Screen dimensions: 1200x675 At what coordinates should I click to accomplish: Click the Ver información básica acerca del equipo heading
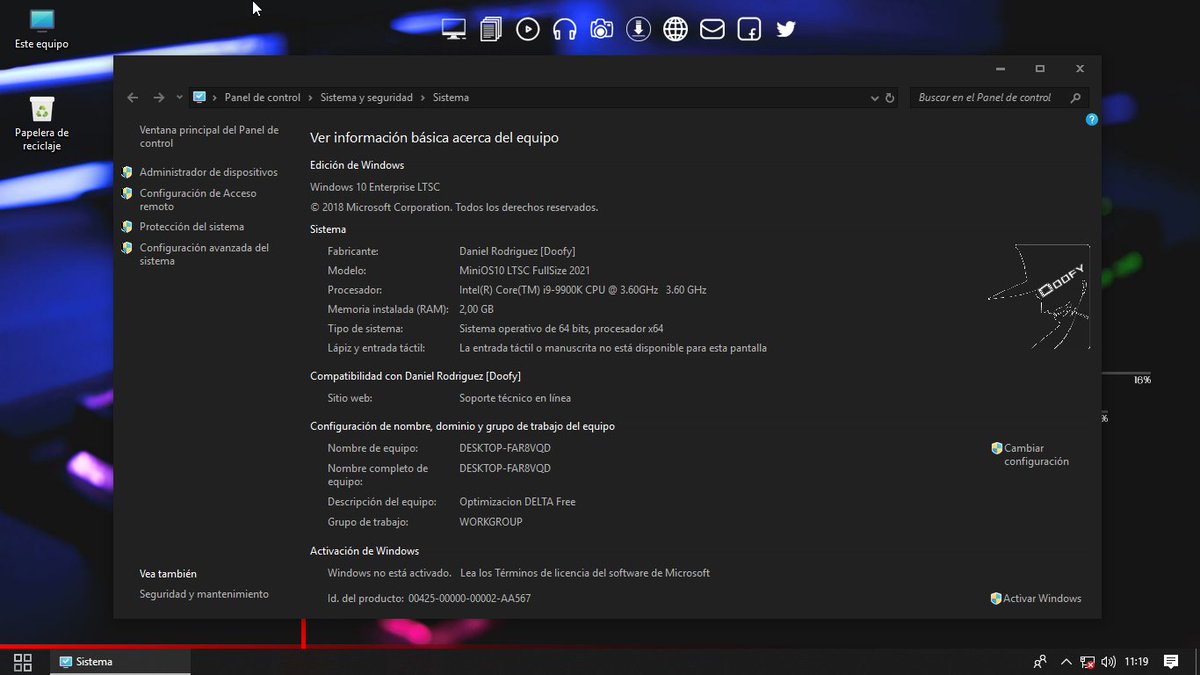tap(434, 138)
